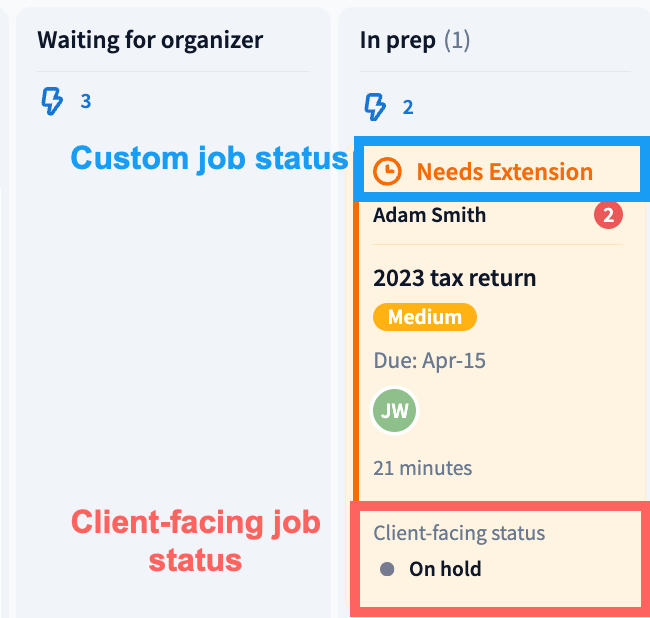
Task: Select the In prep column header
Action: [x=397, y=40]
